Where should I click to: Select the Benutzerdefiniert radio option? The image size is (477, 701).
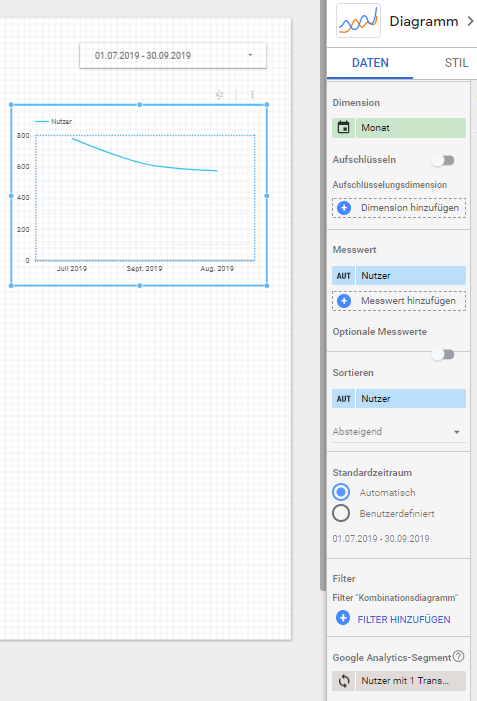tap(341, 513)
